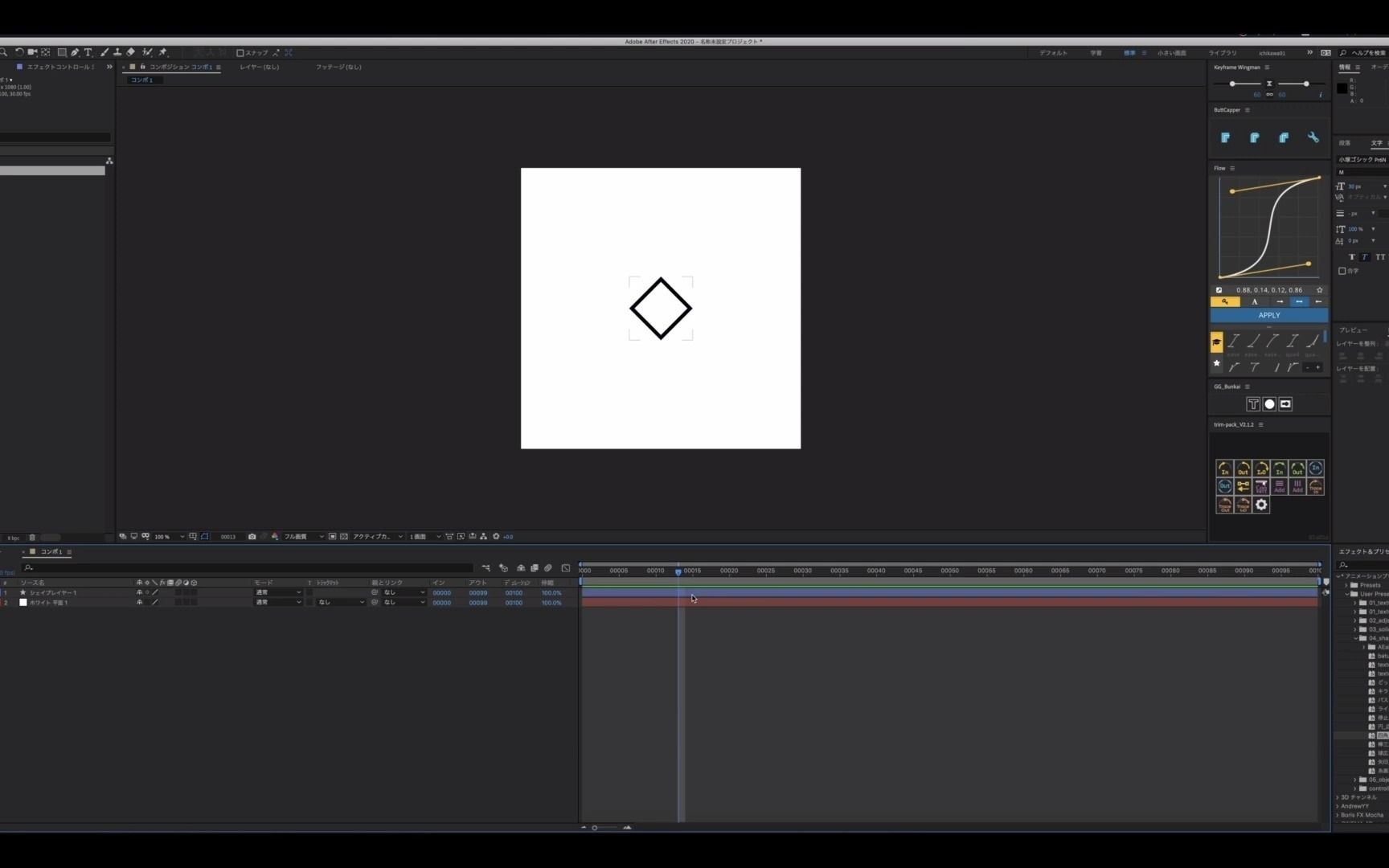
Task: Click the Keyframe Wingman info icon
Action: pos(1320,95)
